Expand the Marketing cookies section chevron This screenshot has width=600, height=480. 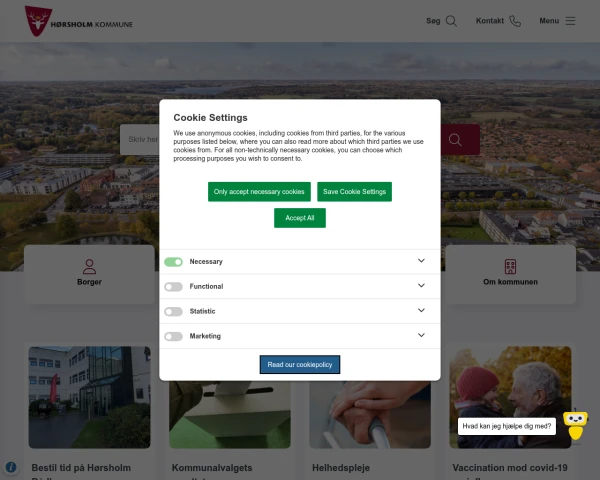(x=421, y=336)
